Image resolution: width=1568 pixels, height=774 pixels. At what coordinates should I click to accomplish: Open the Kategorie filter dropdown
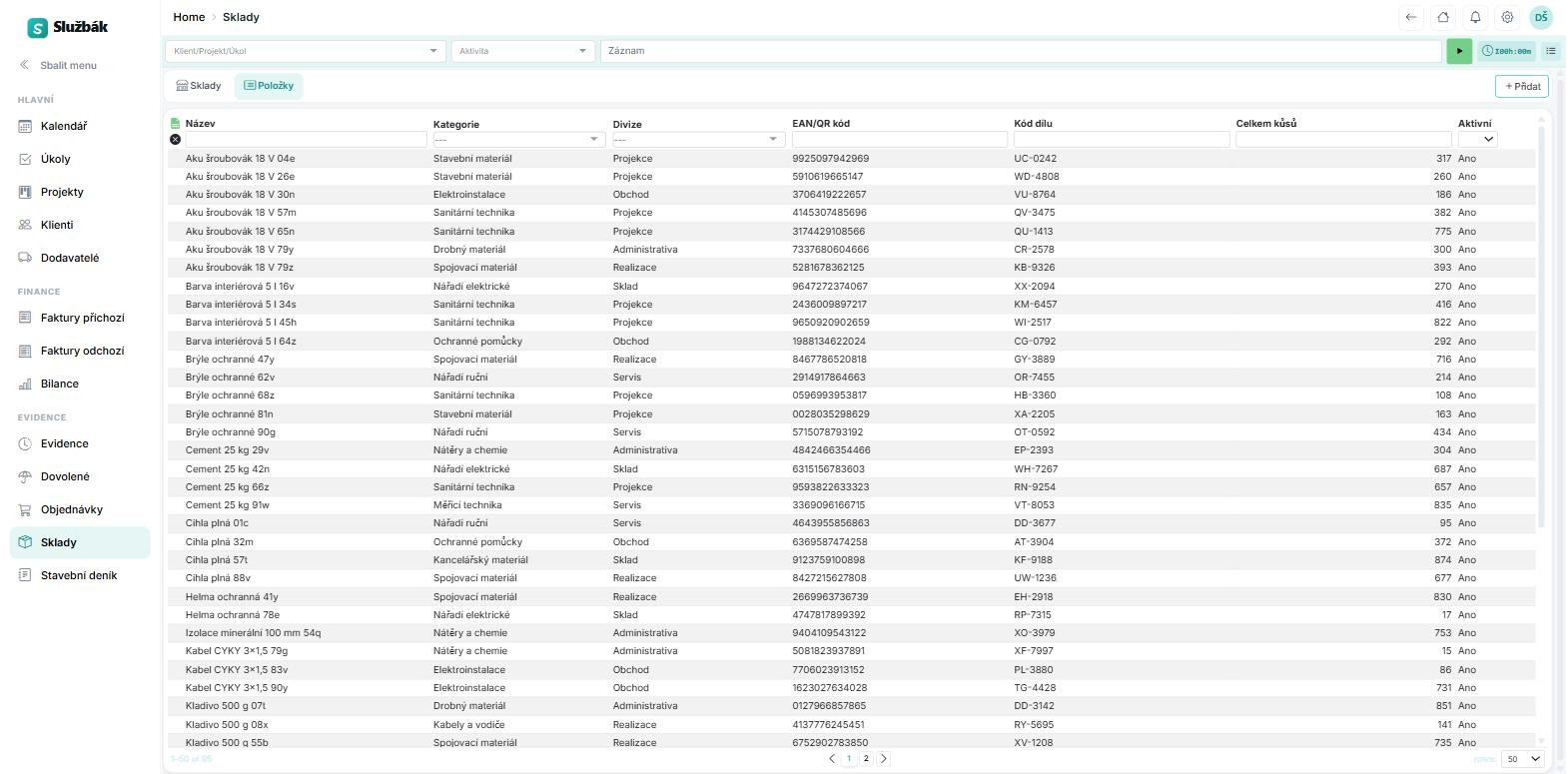[519, 140]
